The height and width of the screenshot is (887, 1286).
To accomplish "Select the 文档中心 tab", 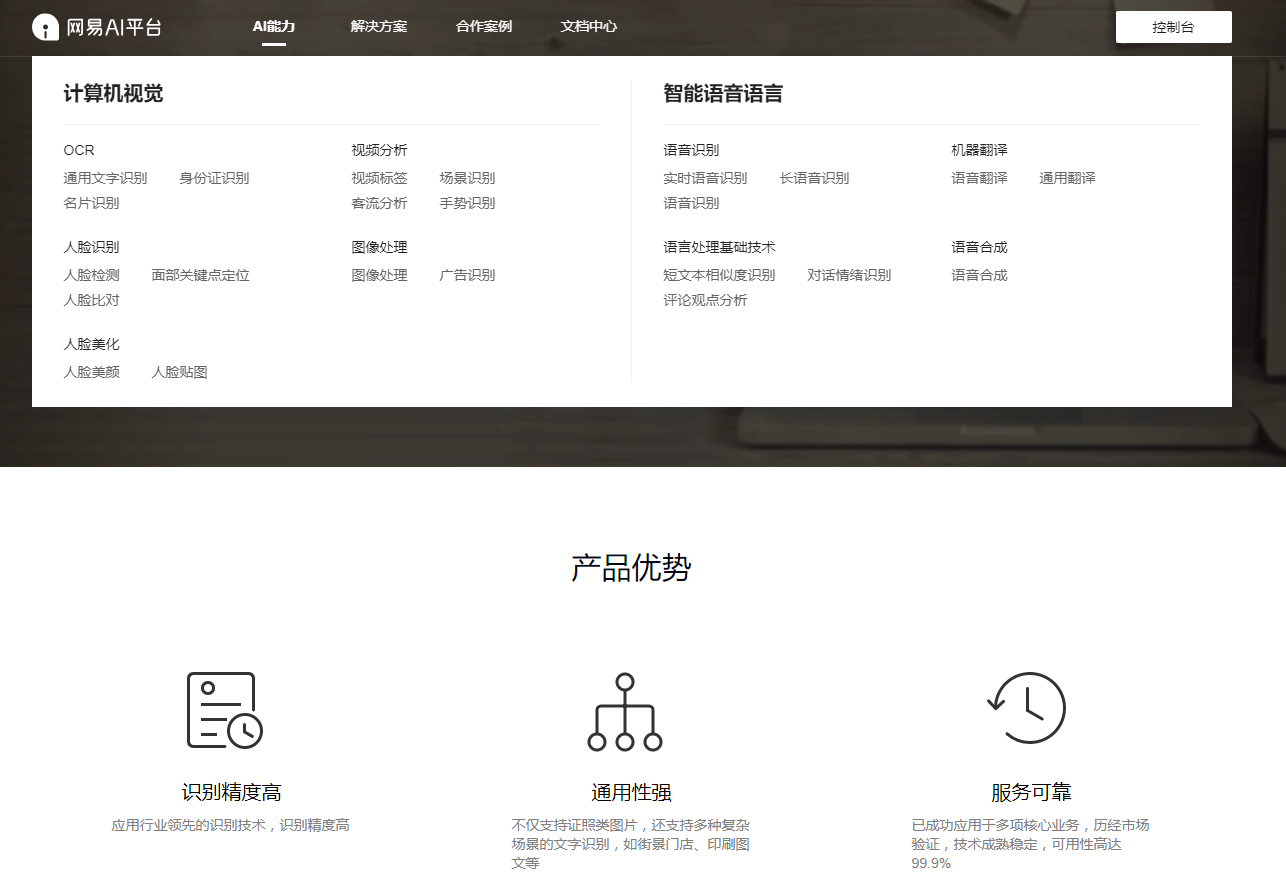I will 589,27.
